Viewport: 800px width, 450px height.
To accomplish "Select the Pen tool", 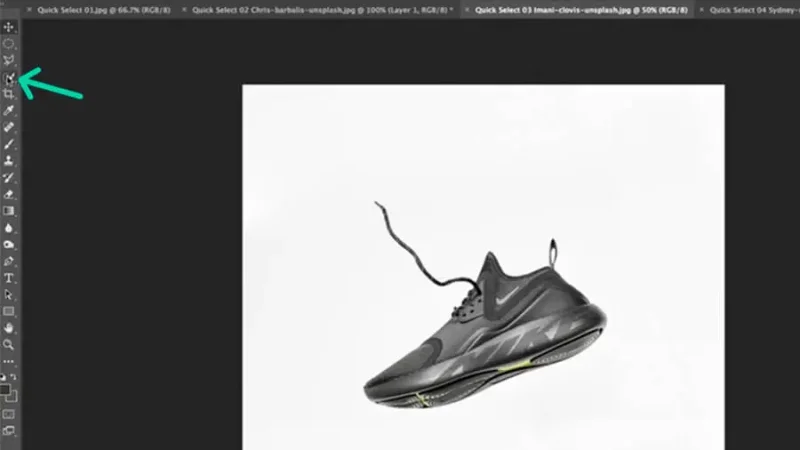I will tap(8, 261).
